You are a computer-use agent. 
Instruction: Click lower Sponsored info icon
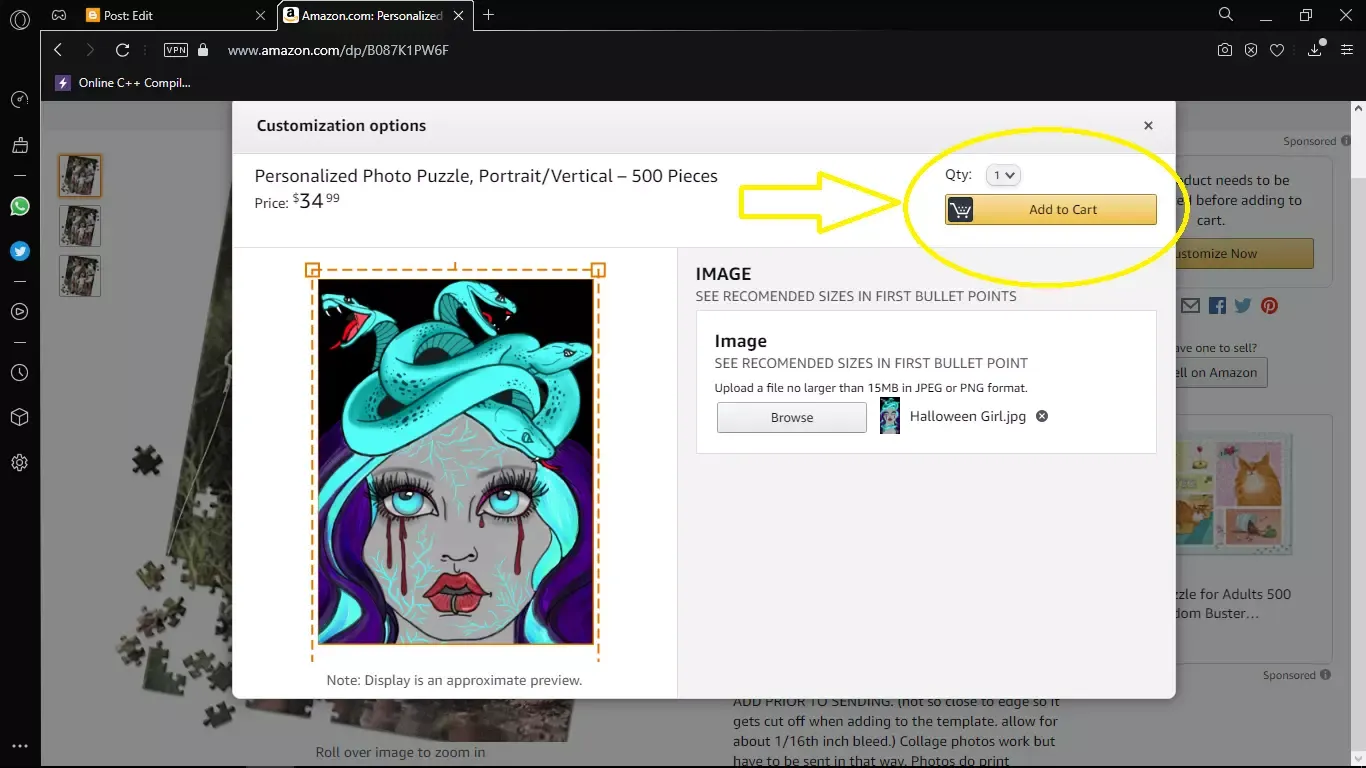pos(1325,675)
